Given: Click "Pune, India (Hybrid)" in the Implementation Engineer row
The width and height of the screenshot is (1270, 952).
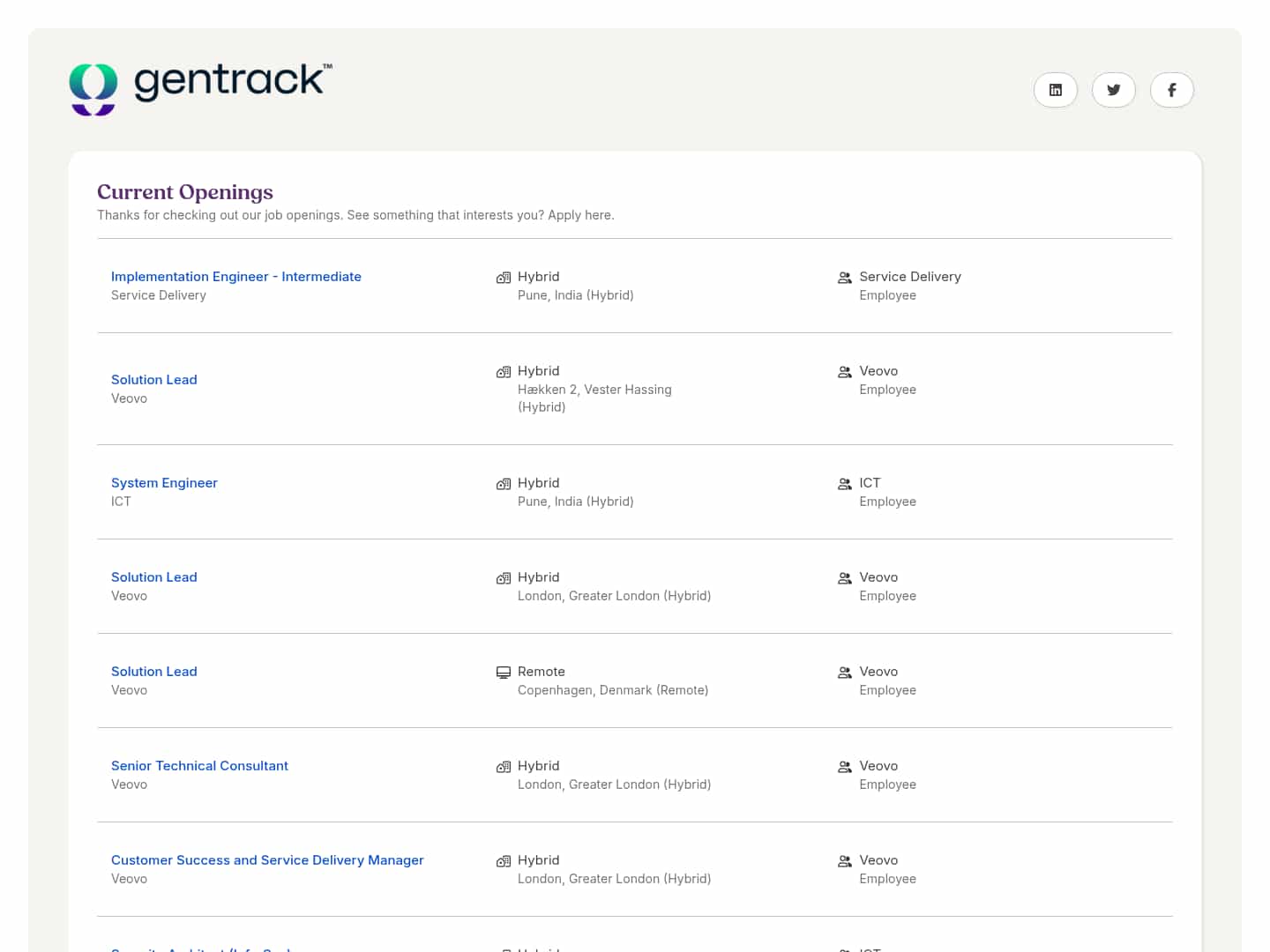Looking at the screenshot, I should [576, 295].
